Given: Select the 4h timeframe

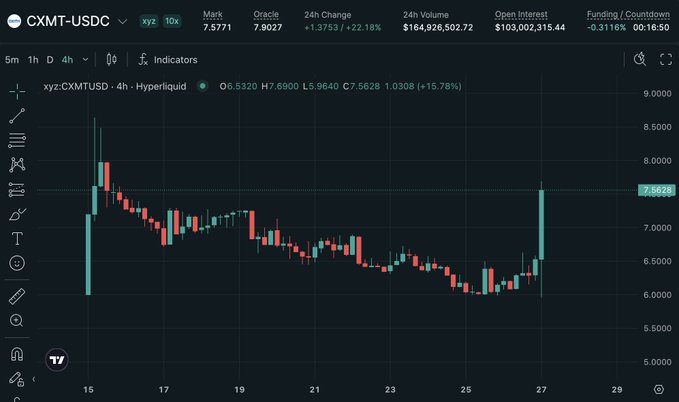Looking at the screenshot, I should (x=67, y=60).
